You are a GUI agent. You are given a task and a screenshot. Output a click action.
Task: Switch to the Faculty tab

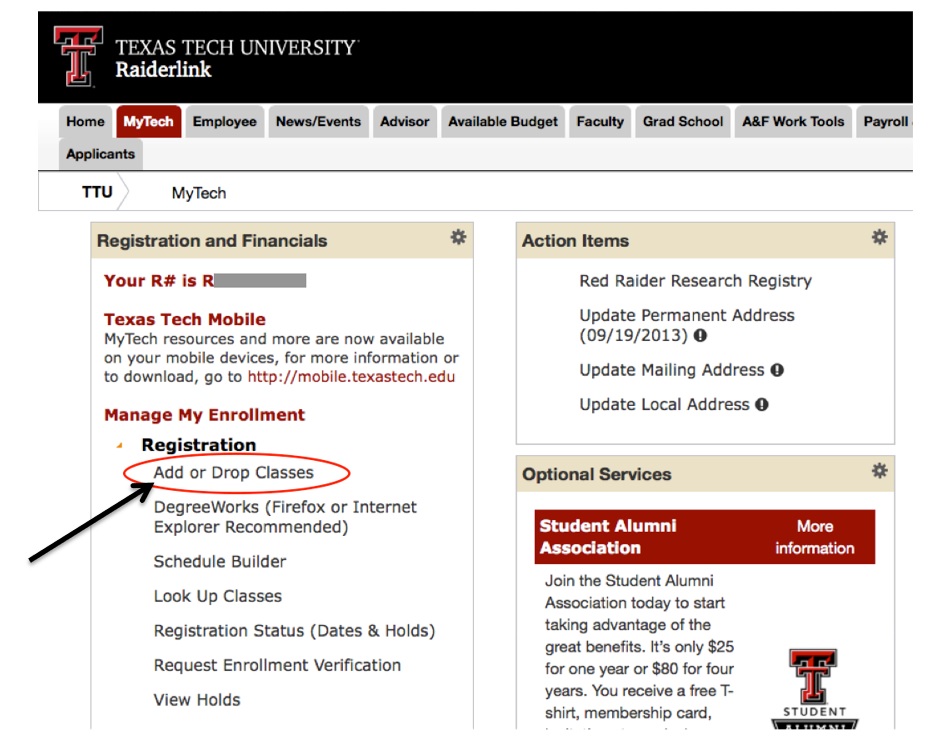click(x=600, y=122)
